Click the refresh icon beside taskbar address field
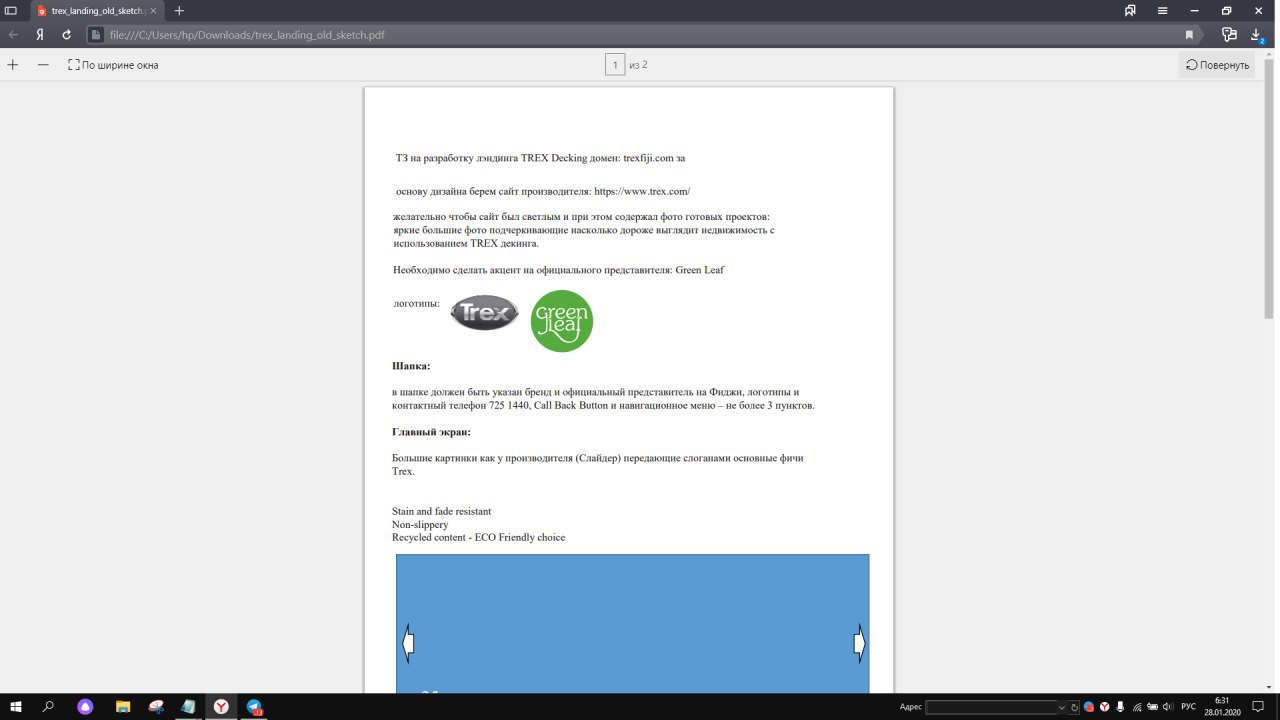This screenshot has width=1280, height=720. pos(1075,707)
